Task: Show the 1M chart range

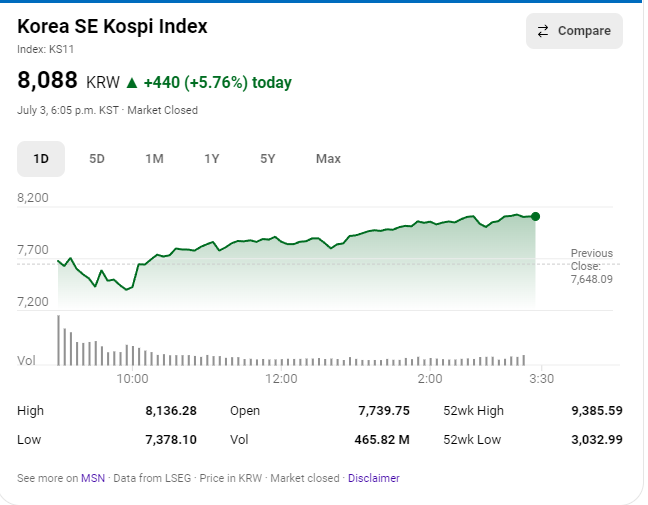Action: pyautogui.click(x=155, y=159)
